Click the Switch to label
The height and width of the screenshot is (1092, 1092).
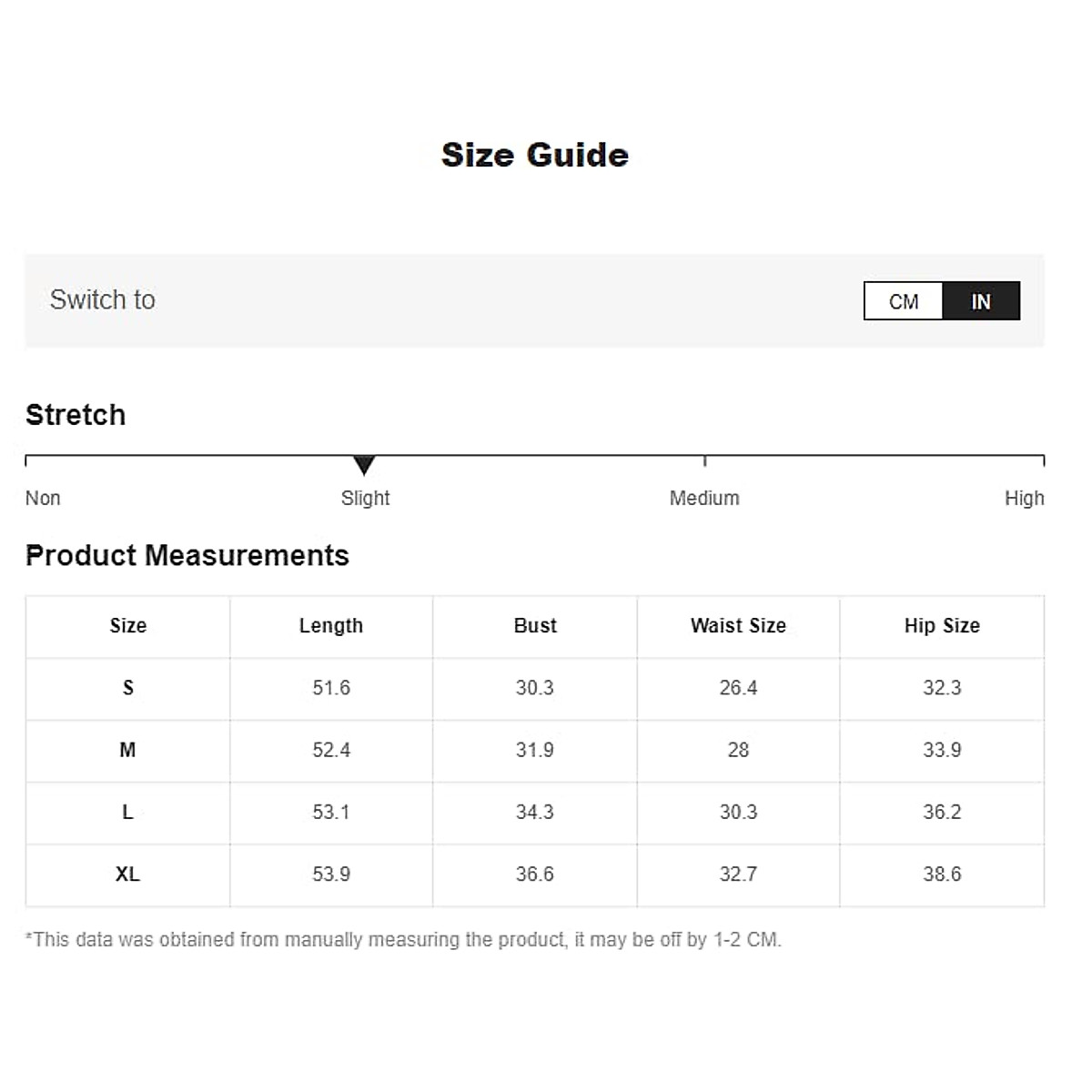tap(103, 299)
